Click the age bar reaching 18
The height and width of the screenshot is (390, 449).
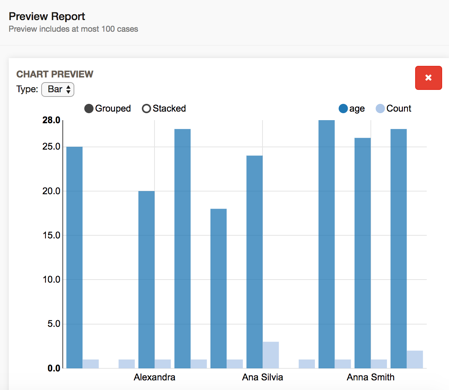219,289
